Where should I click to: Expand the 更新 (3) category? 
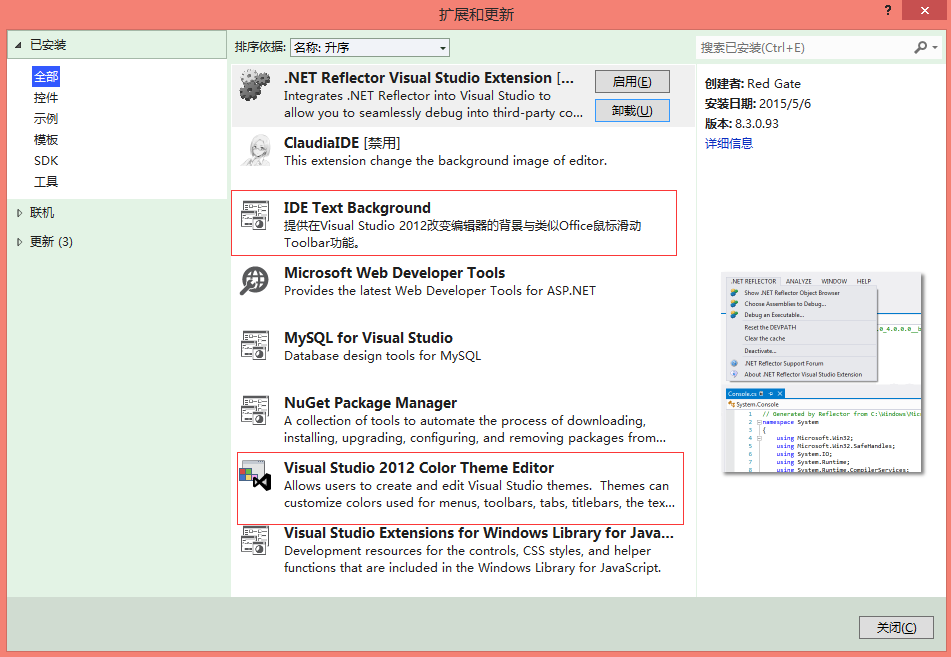point(19,242)
